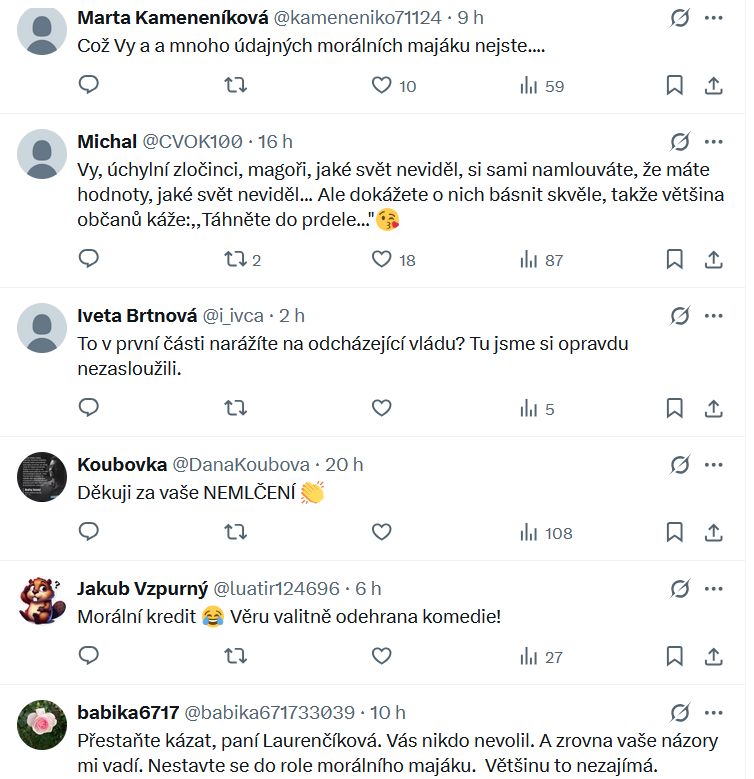The image size is (754, 779).
Task: View analytics of Koubovka's tweet showing 108
Action: (x=546, y=533)
